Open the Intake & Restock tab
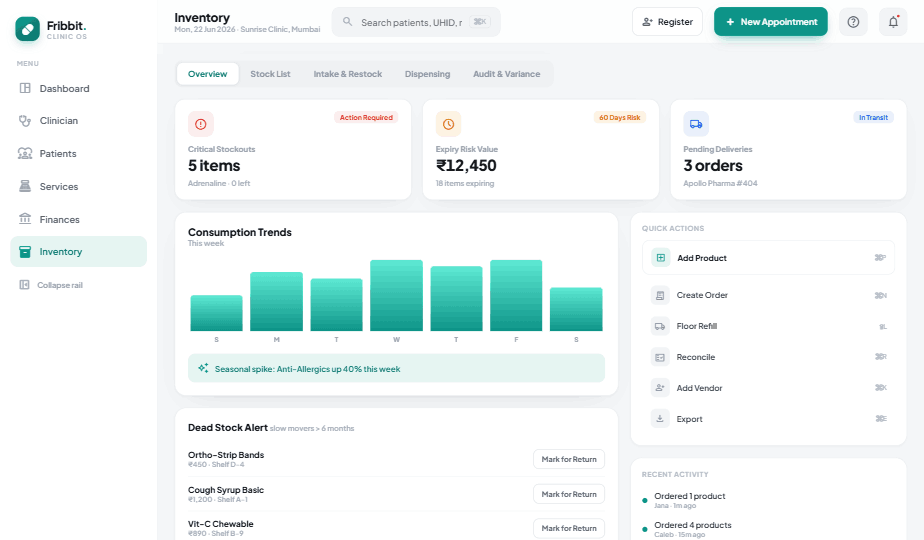 coord(348,74)
